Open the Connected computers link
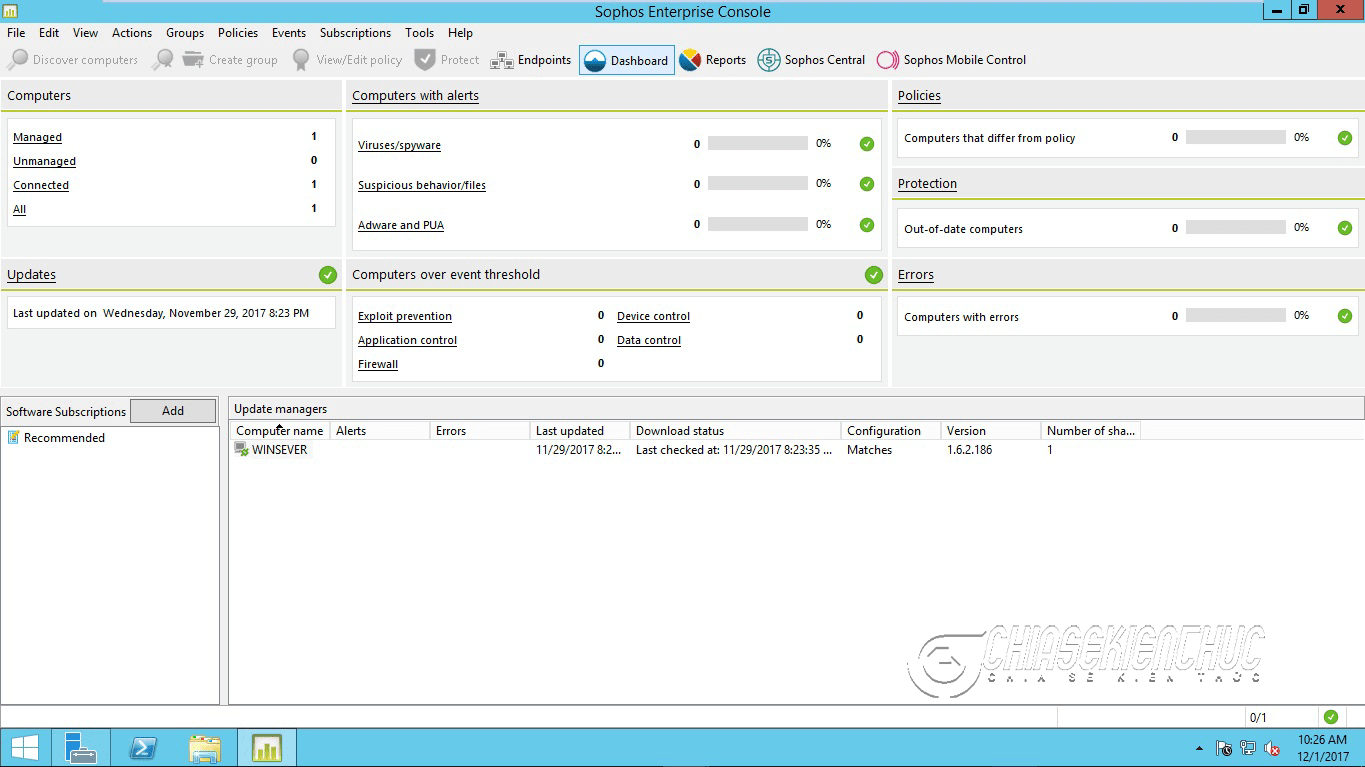 click(41, 185)
